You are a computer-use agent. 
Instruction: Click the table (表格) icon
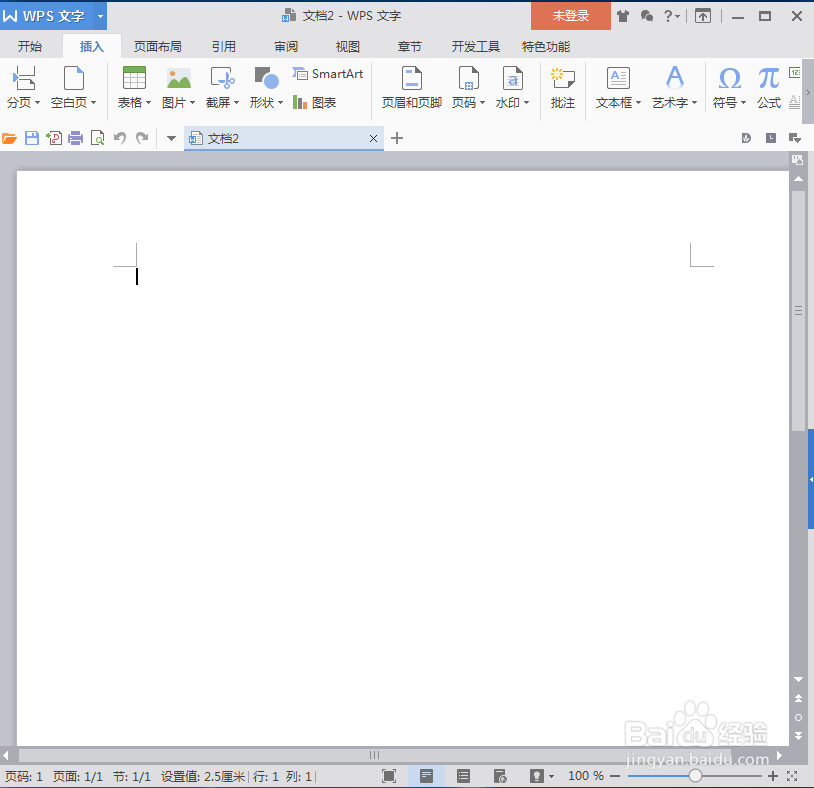point(134,78)
